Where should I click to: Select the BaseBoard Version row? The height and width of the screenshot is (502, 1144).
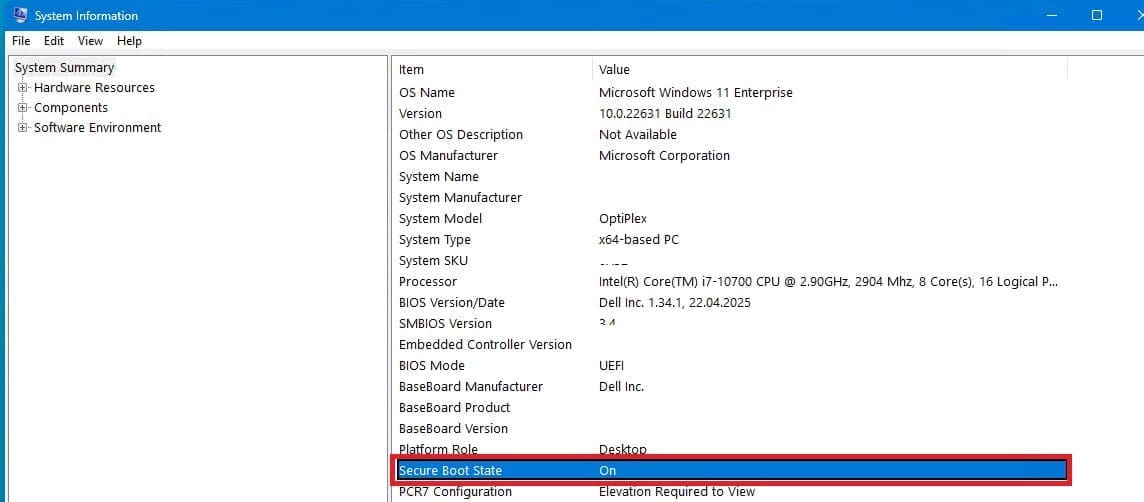pos(730,429)
